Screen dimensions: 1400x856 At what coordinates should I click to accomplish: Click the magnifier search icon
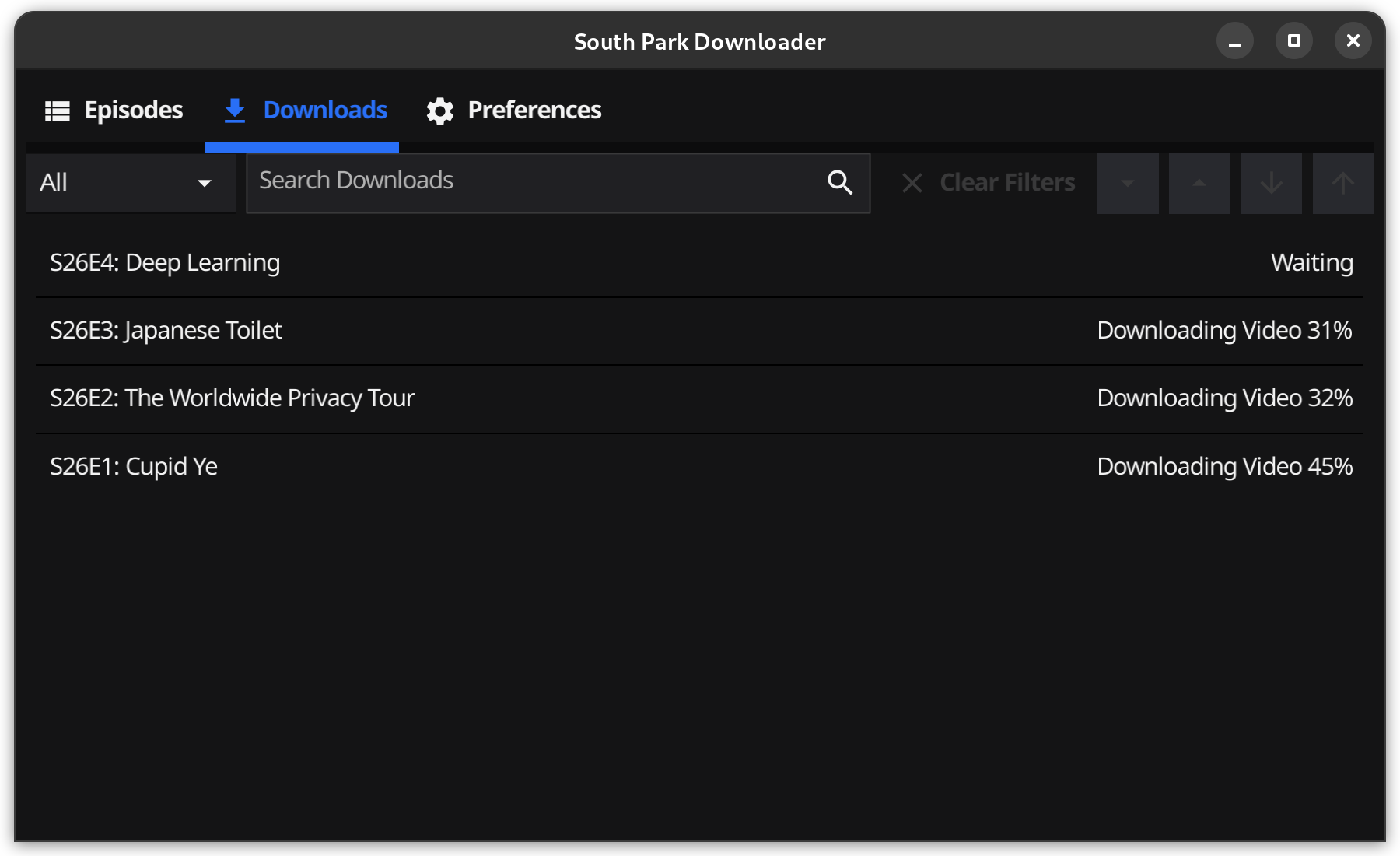pos(840,182)
